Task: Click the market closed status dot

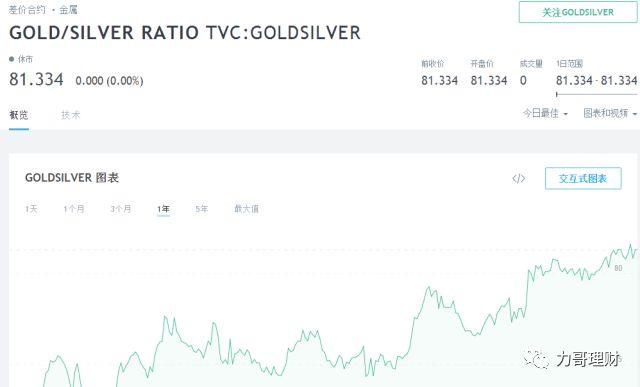Action: pos(11,59)
